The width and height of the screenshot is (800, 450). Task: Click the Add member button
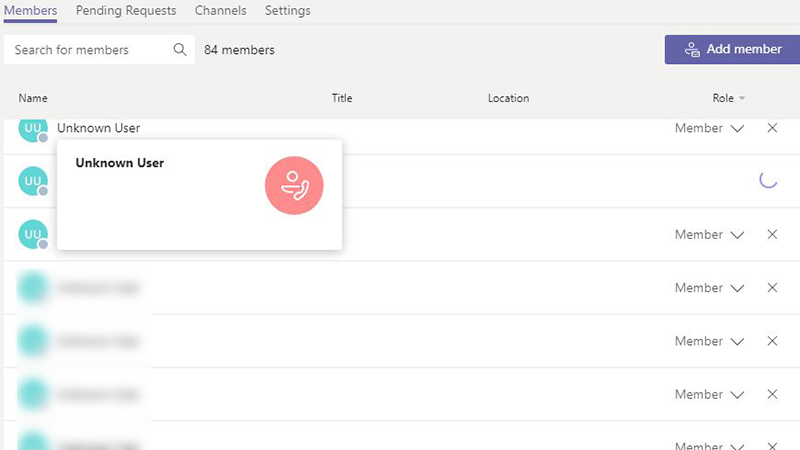coord(732,49)
